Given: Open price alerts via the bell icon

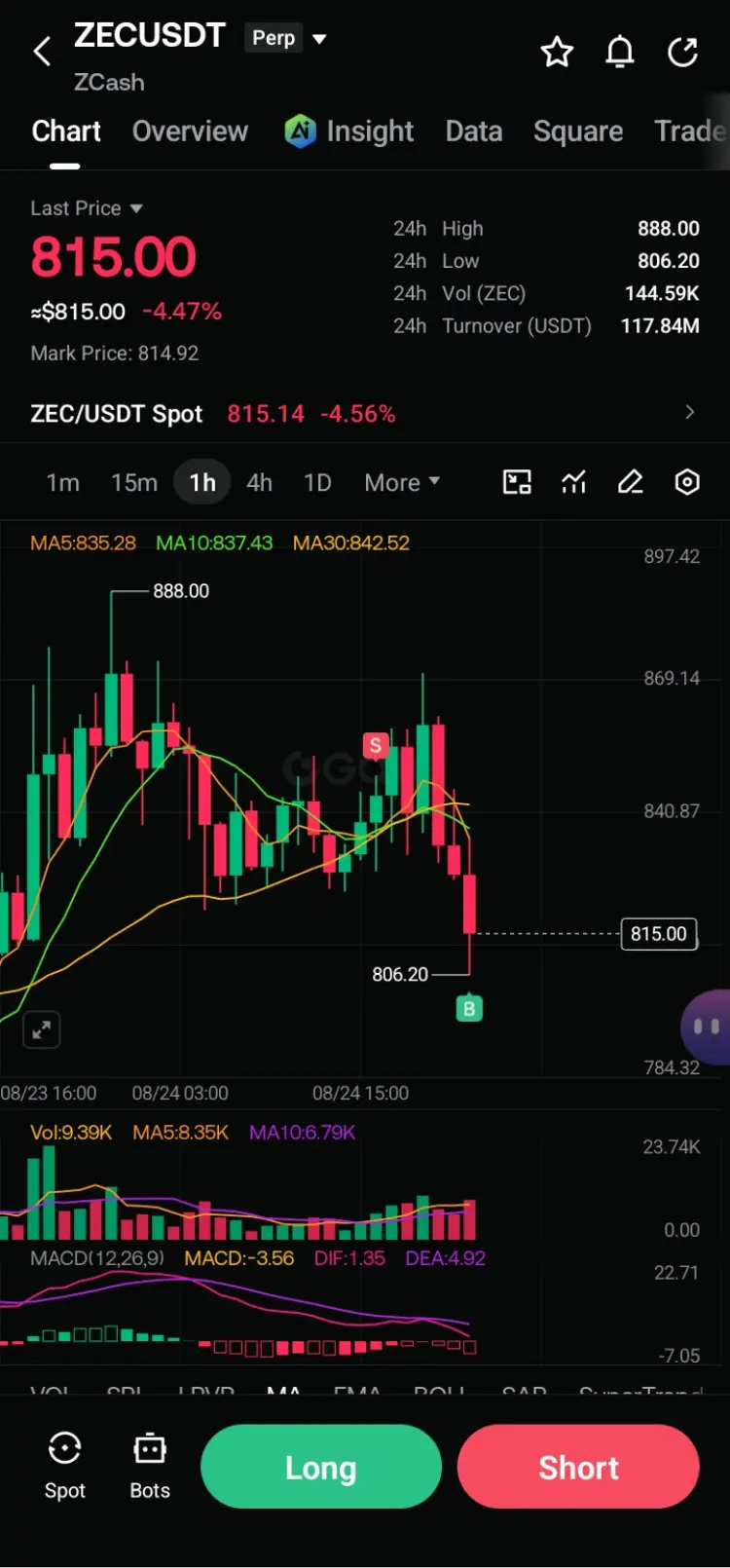Looking at the screenshot, I should tap(620, 52).
